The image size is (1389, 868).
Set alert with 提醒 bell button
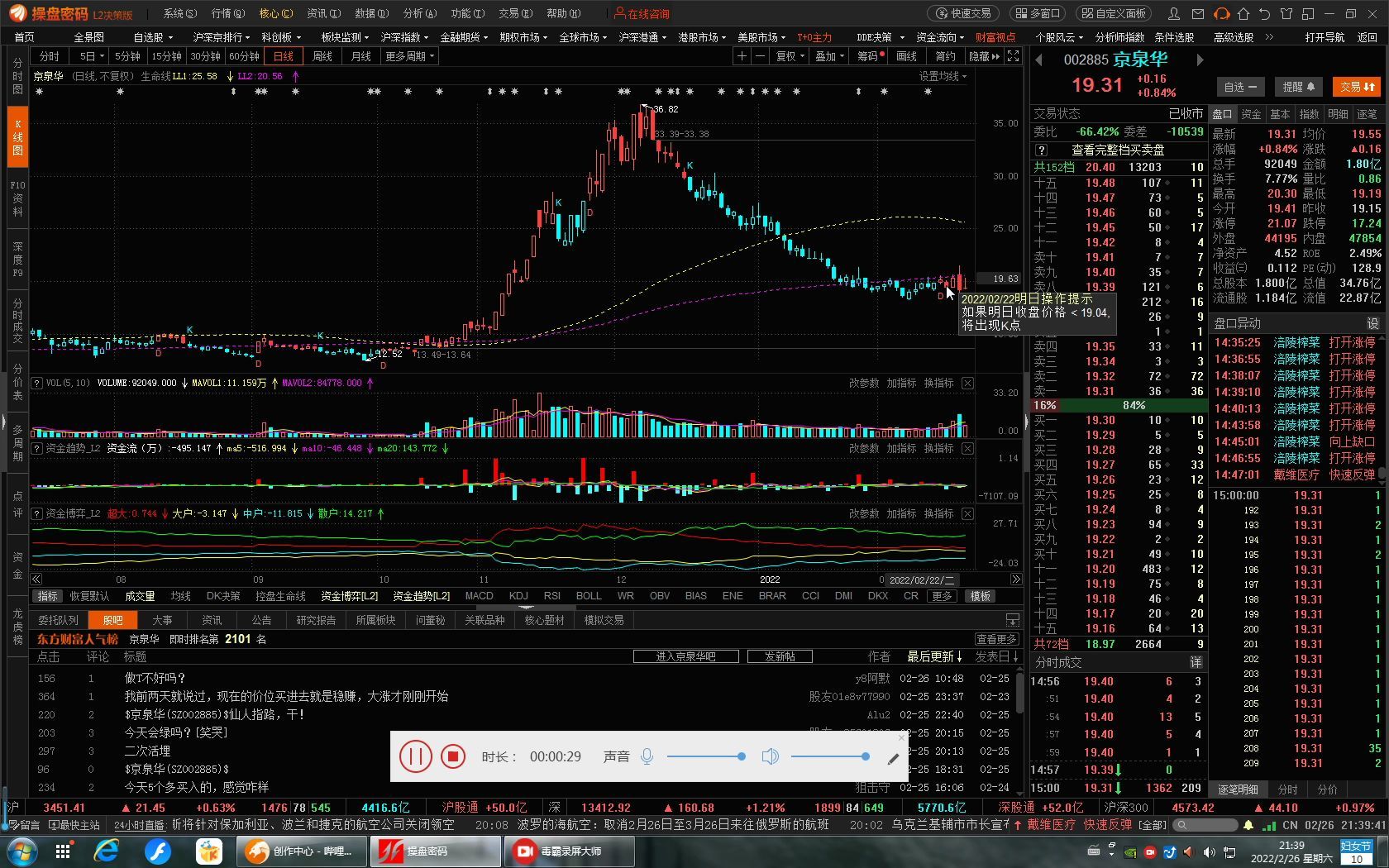point(1299,87)
